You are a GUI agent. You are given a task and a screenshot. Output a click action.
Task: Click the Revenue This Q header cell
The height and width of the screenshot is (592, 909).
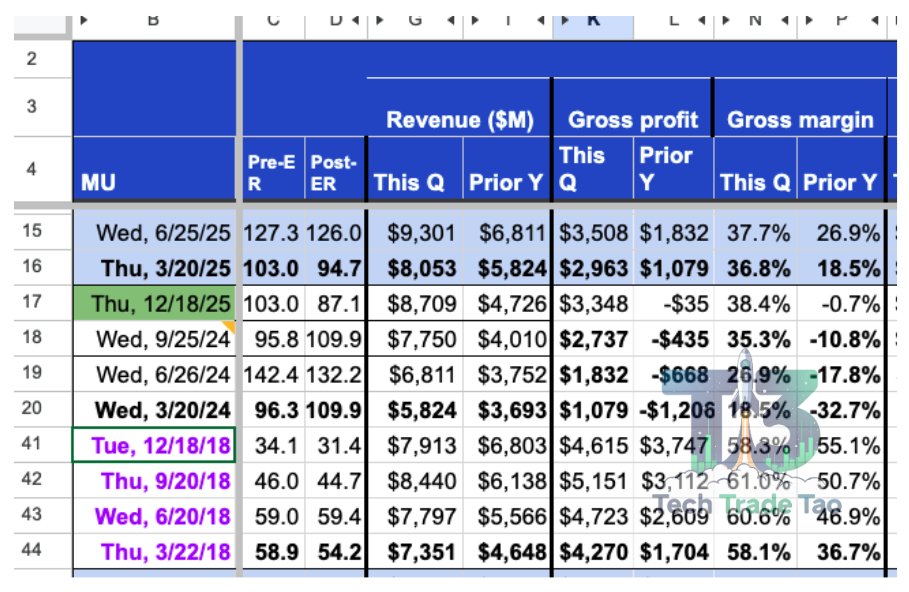coord(415,169)
